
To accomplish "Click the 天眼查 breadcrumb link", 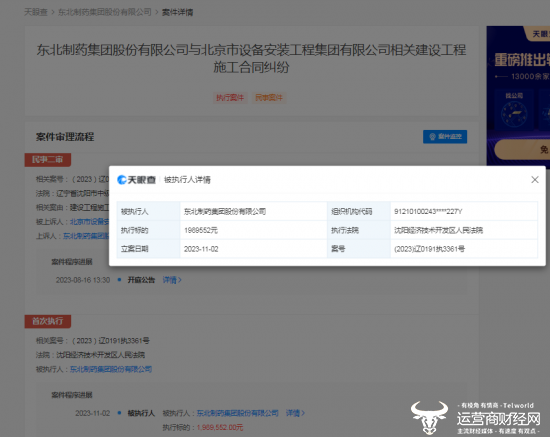I will tap(35, 12).
